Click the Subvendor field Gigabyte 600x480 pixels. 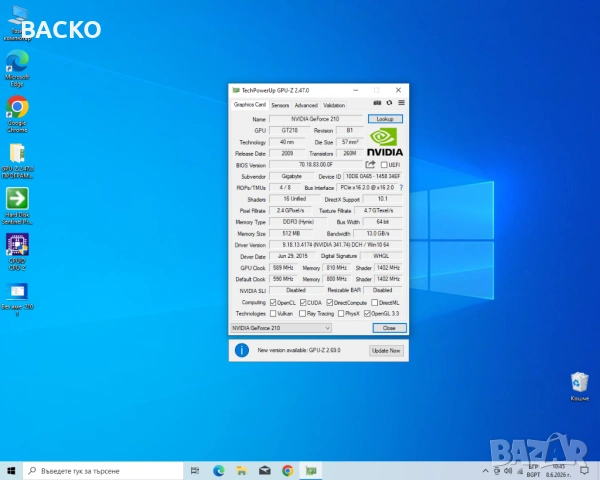(x=292, y=176)
